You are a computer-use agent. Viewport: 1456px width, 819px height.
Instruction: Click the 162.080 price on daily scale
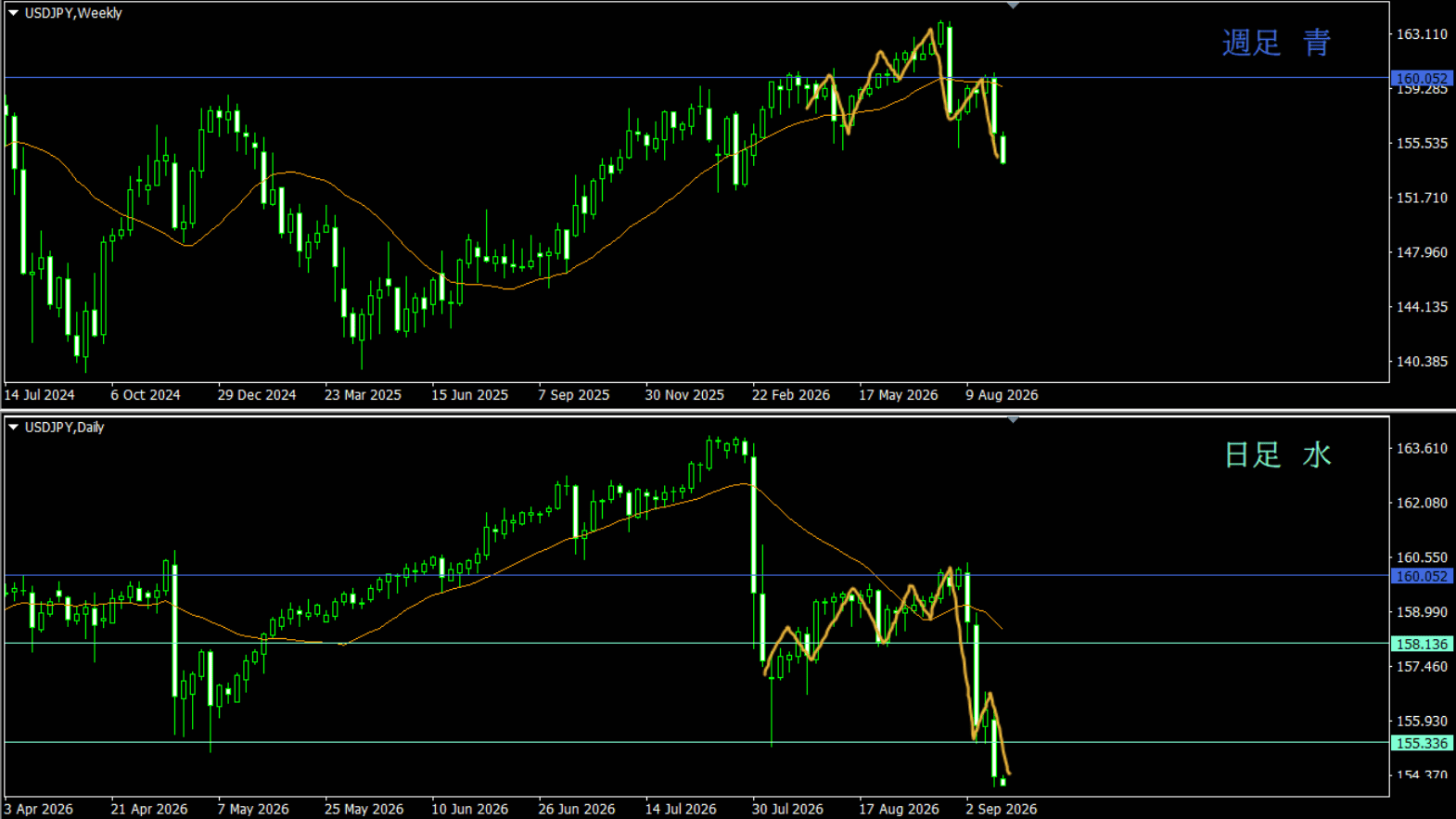click(x=1422, y=503)
